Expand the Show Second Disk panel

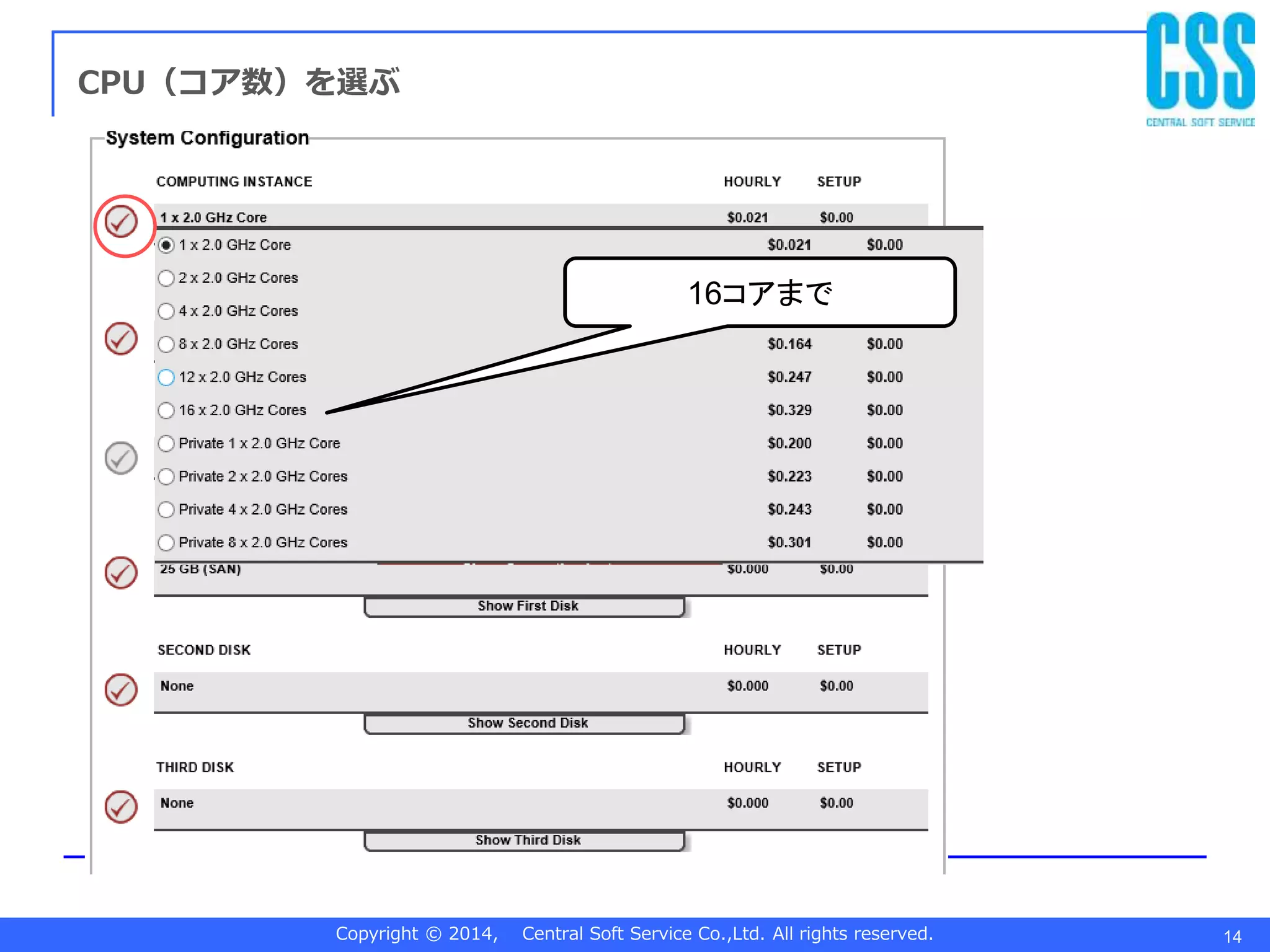click(525, 723)
